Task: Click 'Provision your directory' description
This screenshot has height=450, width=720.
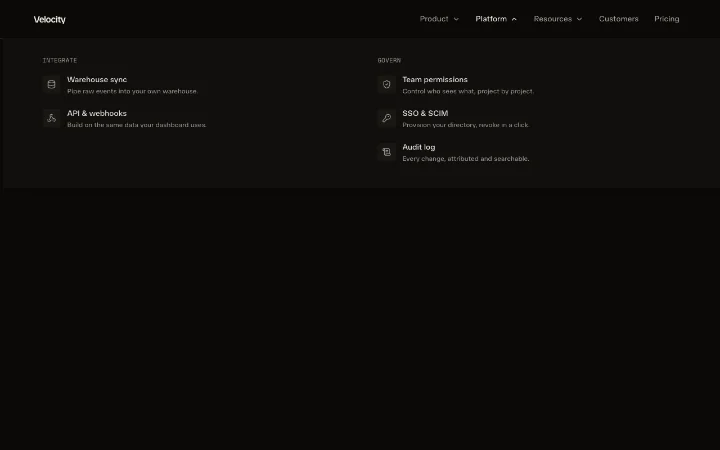Action: tap(466, 125)
